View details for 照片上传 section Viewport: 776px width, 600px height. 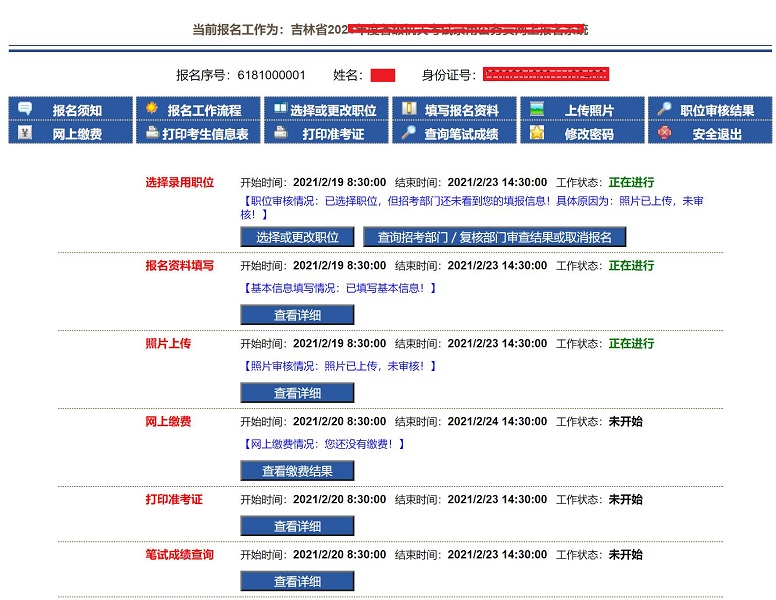(x=297, y=393)
